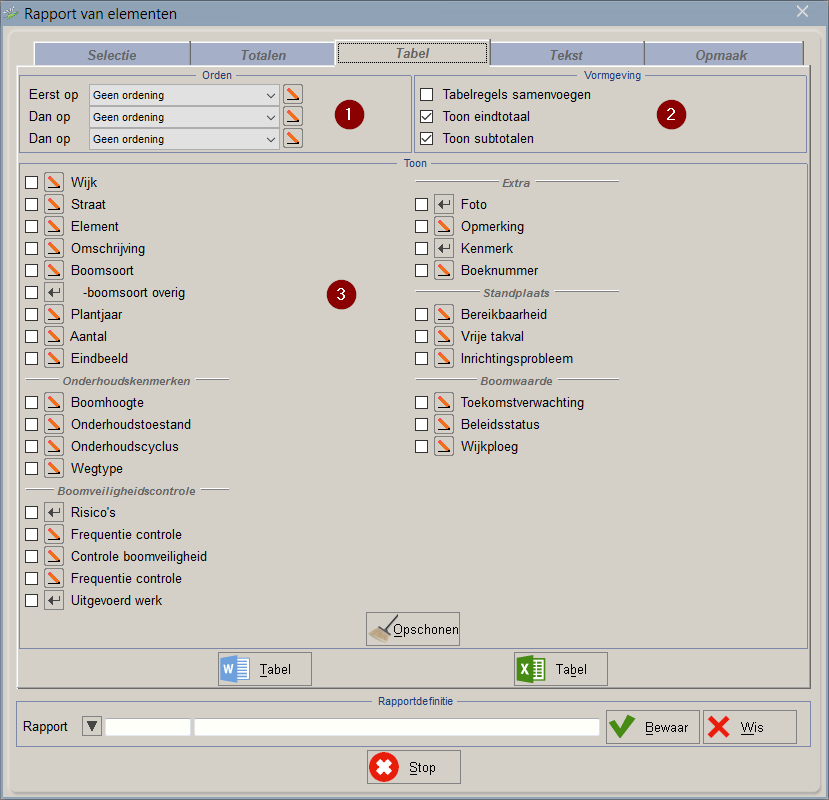
Task: Click the wide Rapport description text field
Action: (x=396, y=727)
